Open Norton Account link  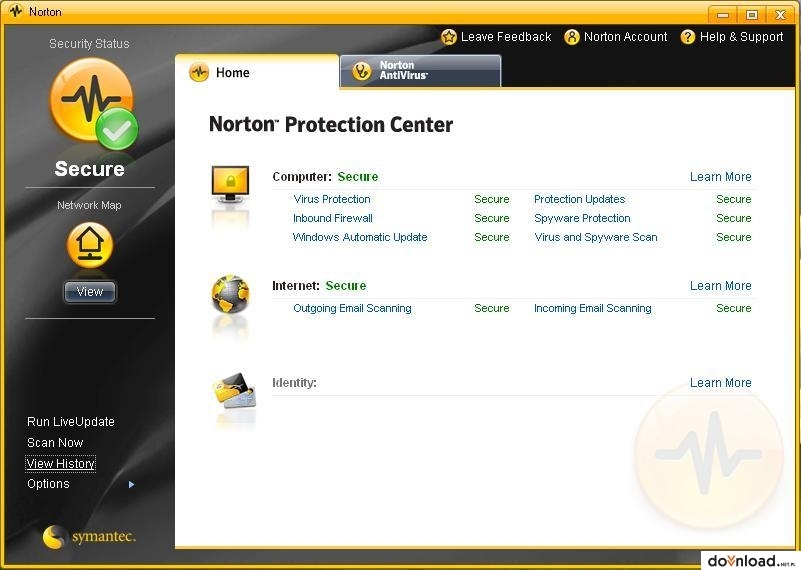[625, 37]
